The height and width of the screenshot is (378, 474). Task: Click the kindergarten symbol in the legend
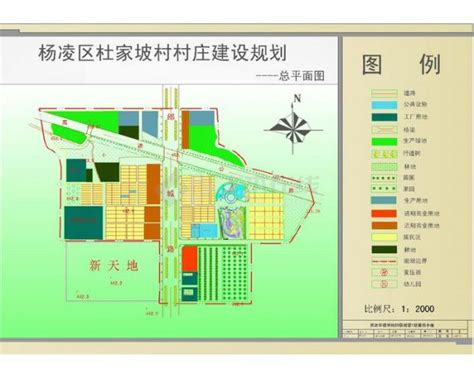pos(384,284)
